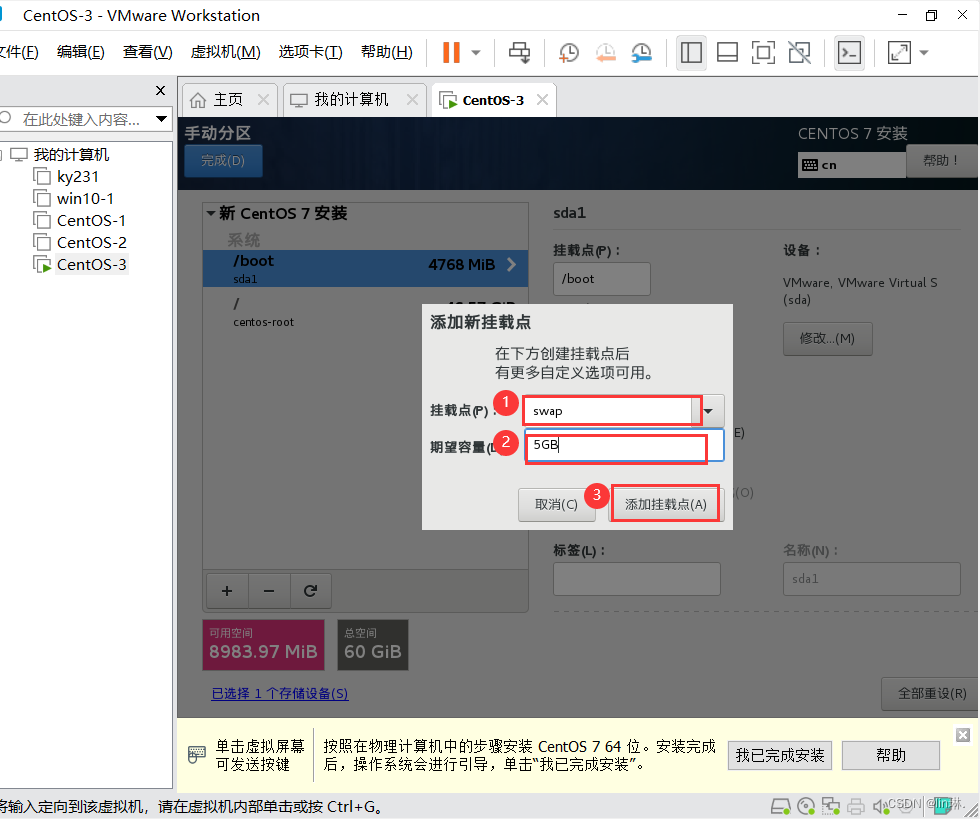The height and width of the screenshot is (819, 980).
Task: Click the swap mount point text field
Action: [609, 411]
